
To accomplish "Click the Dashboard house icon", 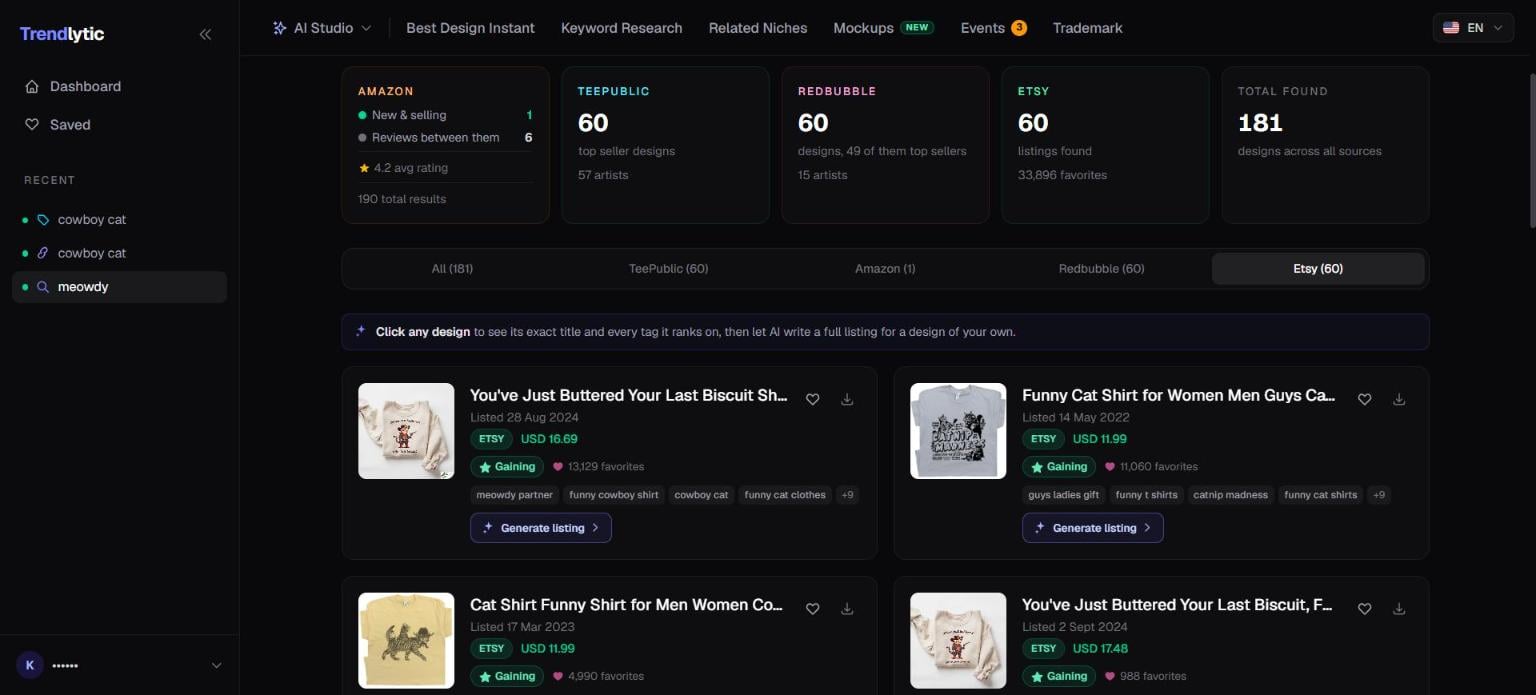I will 32,86.
